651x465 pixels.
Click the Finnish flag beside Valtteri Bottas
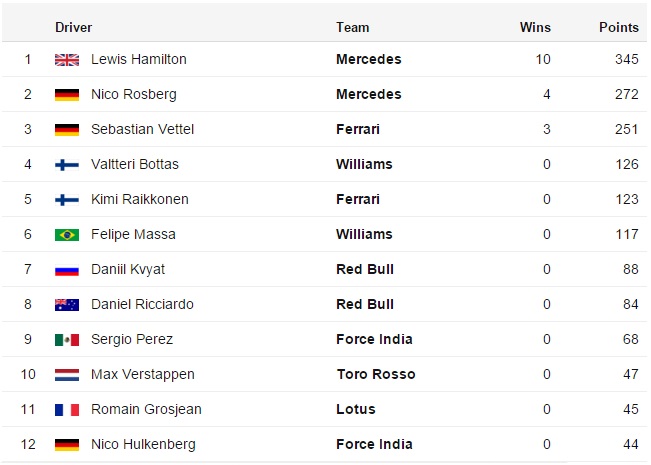point(67,165)
